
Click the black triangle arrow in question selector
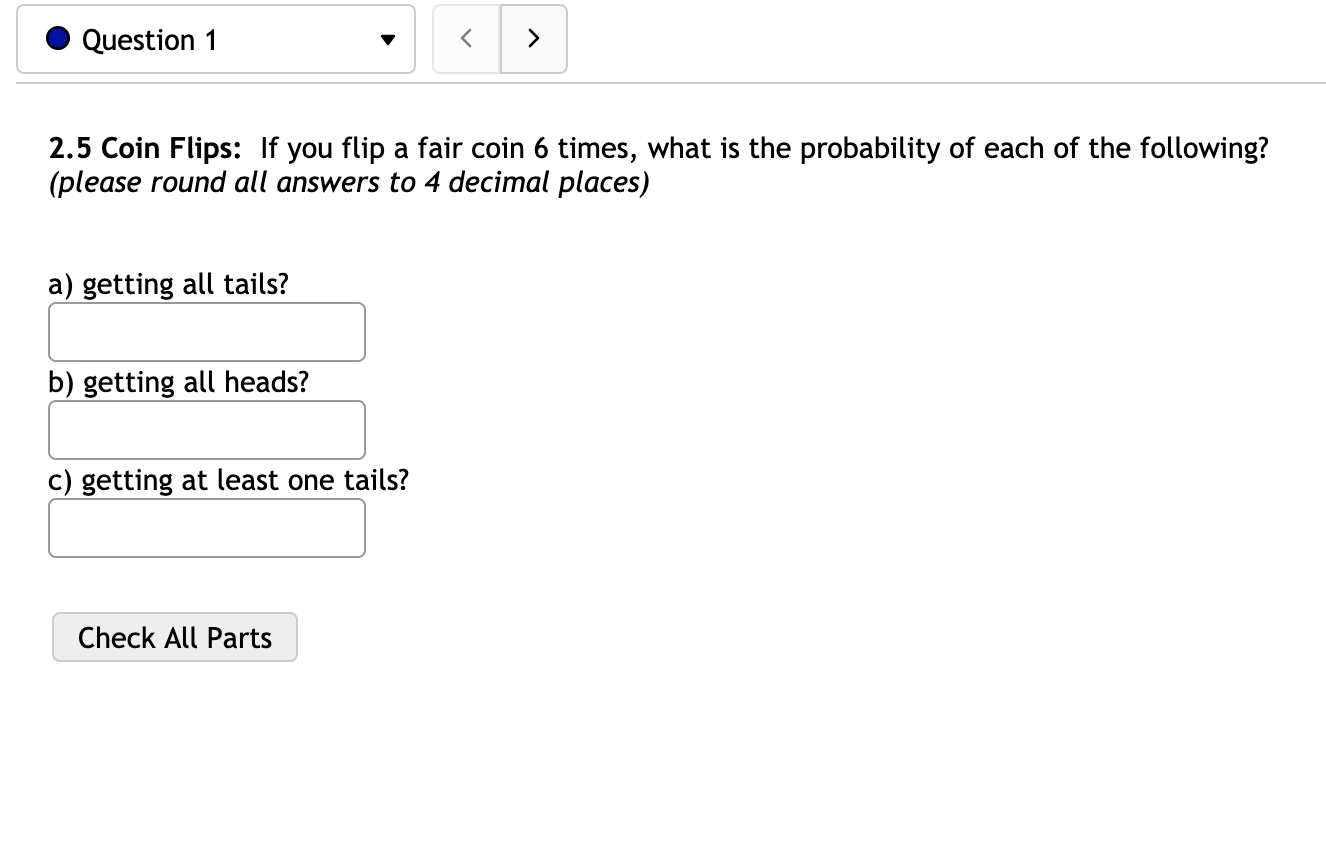point(386,41)
